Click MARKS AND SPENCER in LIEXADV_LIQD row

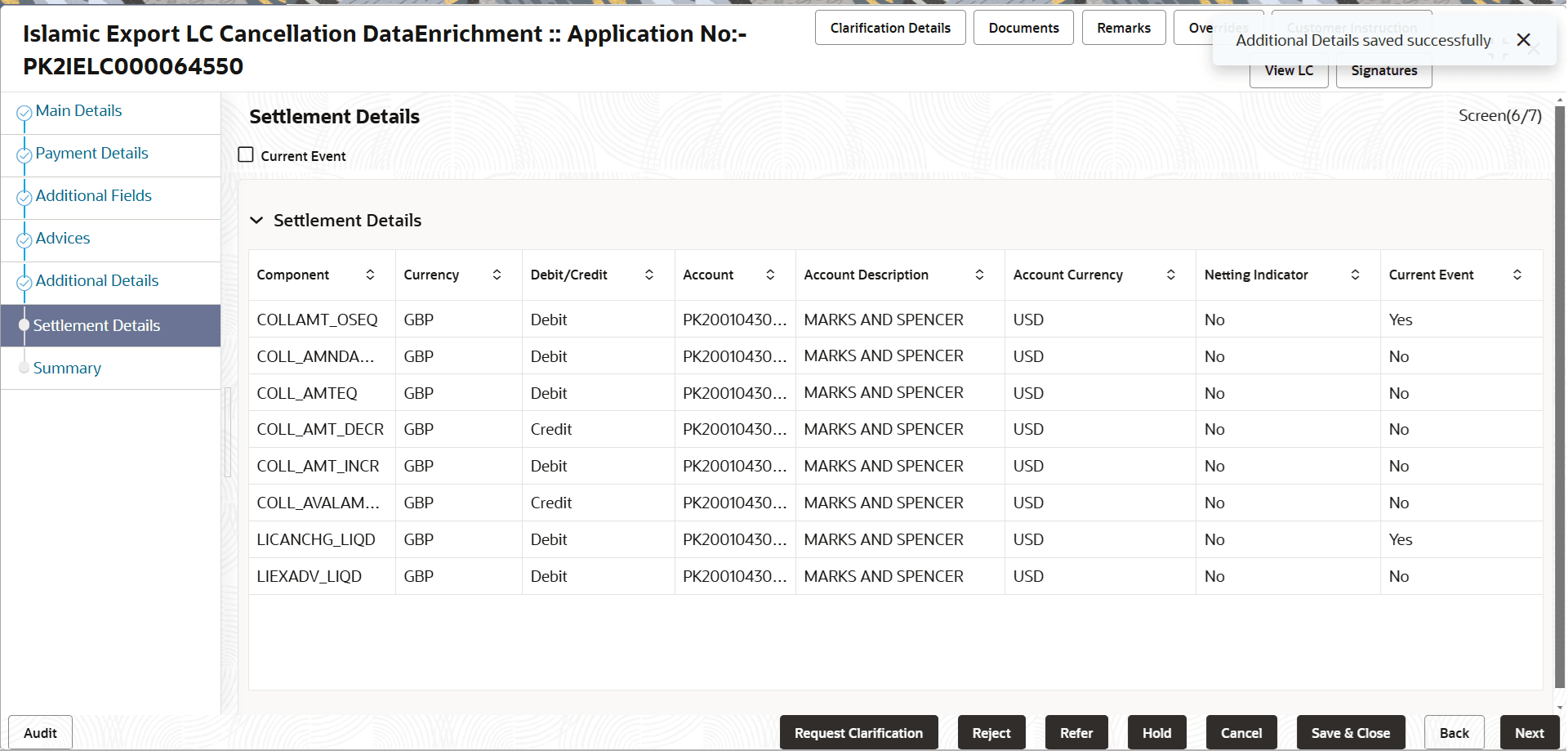(x=884, y=577)
